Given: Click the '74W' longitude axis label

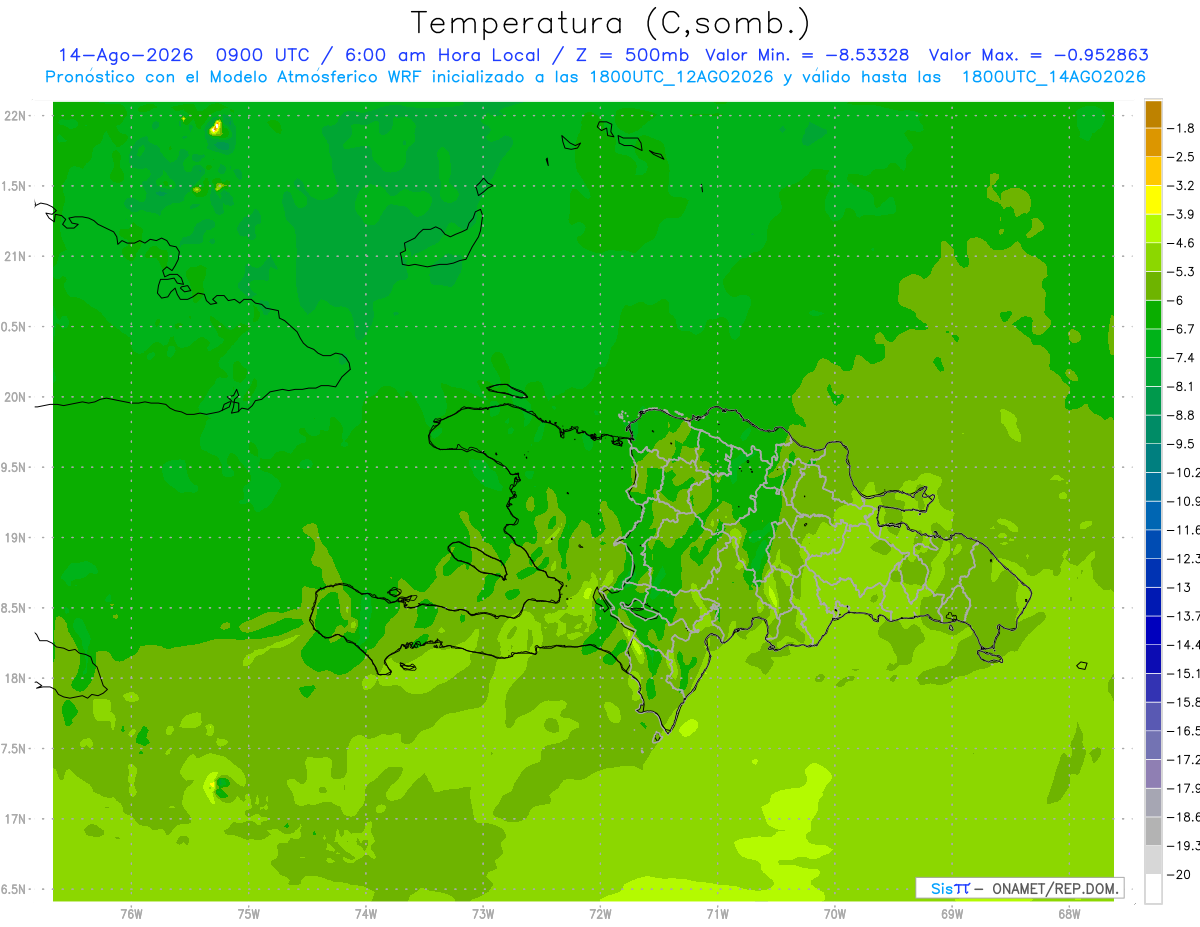Looking at the screenshot, I should [365, 914].
